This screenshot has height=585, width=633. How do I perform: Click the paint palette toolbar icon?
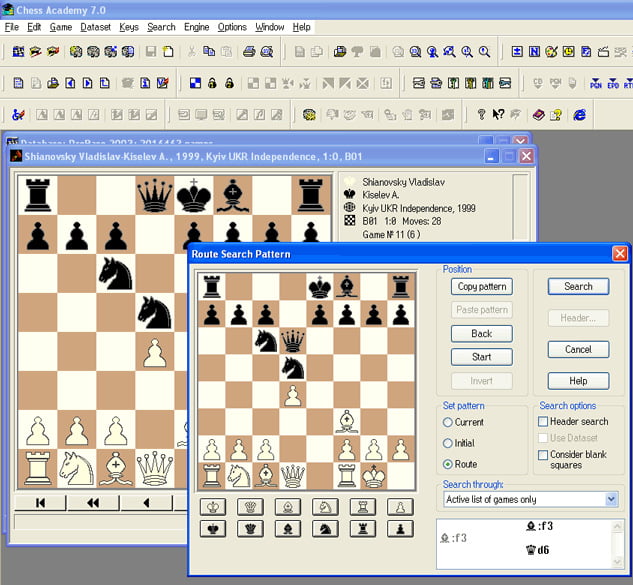point(551,51)
